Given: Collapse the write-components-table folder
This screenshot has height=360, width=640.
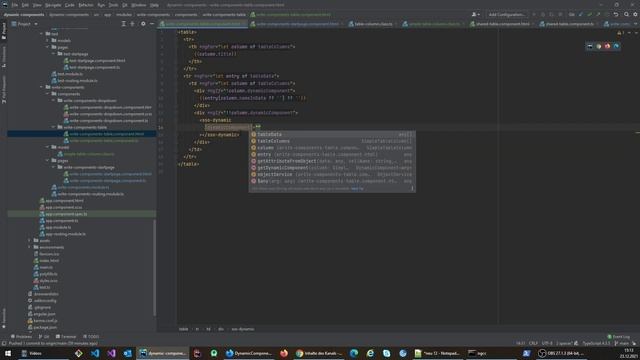Looking at the screenshot, I should point(53,127).
